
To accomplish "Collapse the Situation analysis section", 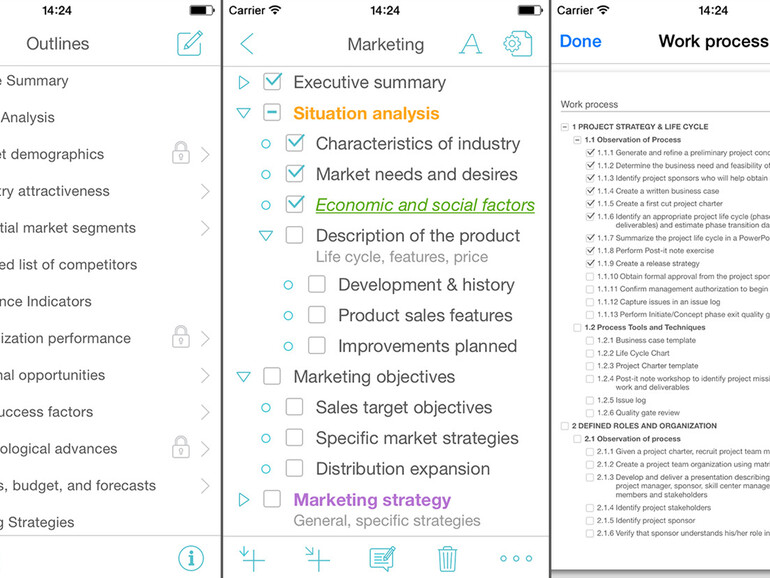I will (243, 113).
